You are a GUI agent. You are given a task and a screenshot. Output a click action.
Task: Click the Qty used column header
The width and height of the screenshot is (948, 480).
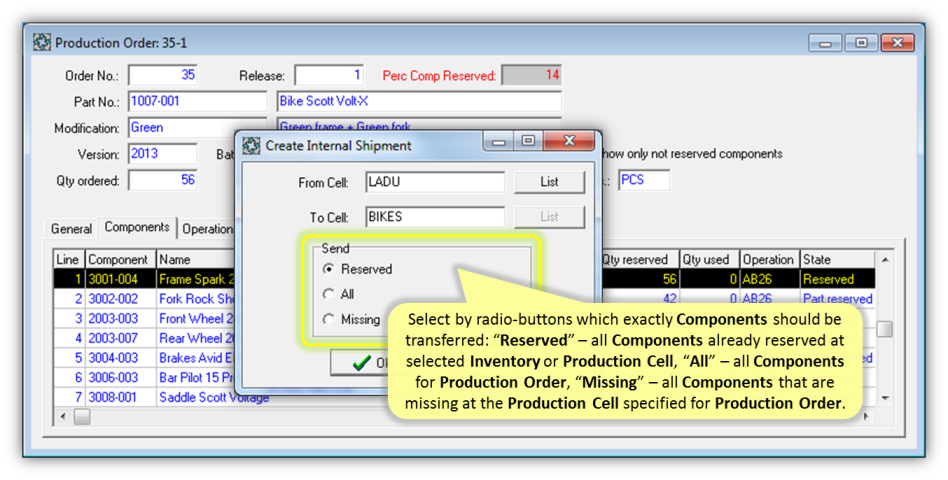pos(710,259)
